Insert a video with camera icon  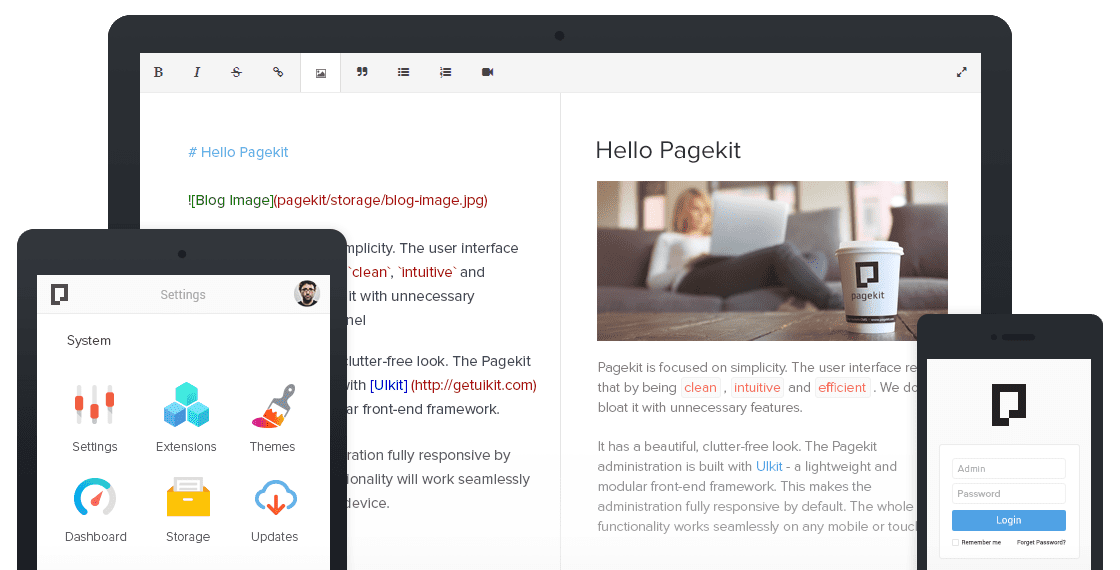tap(488, 73)
